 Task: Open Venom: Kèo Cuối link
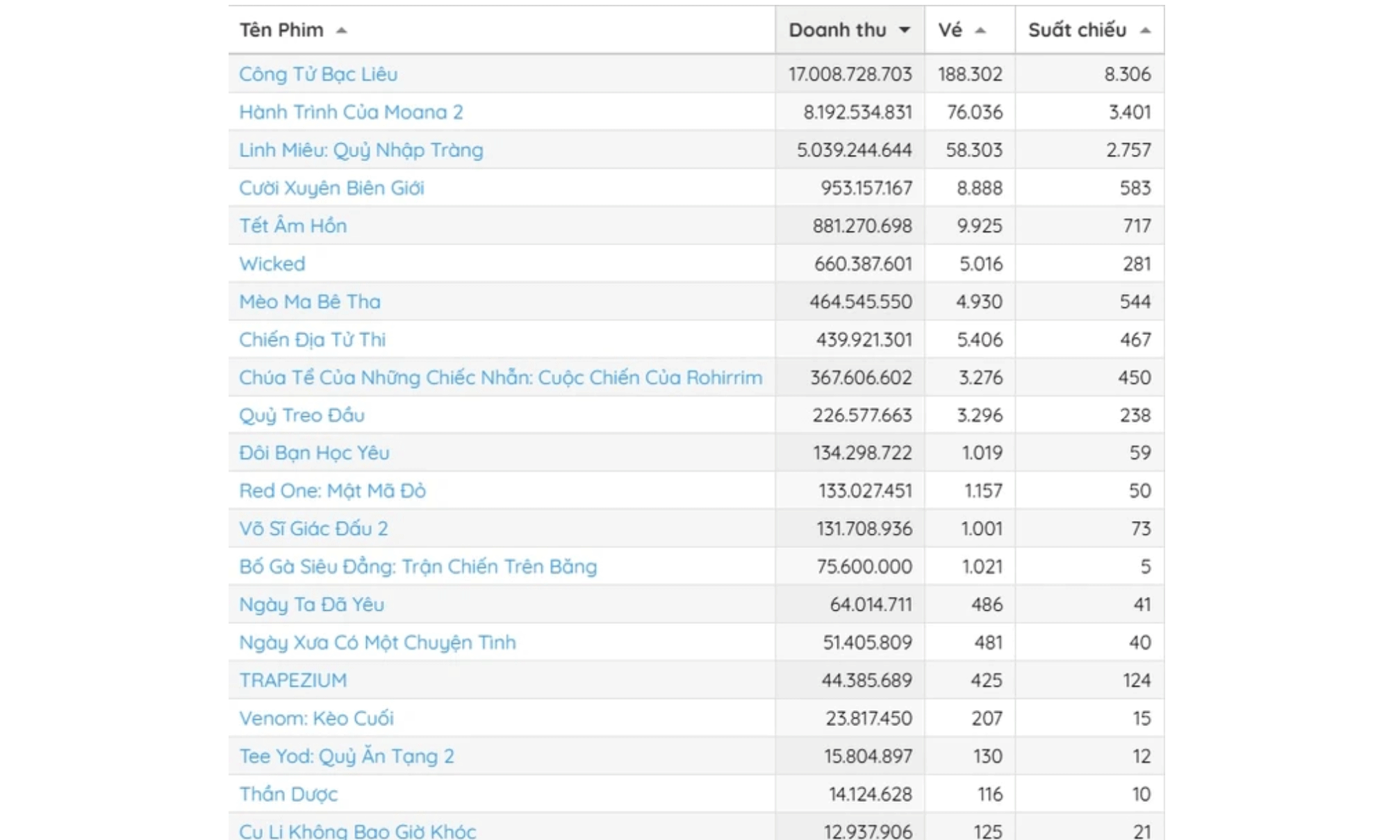point(316,718)
